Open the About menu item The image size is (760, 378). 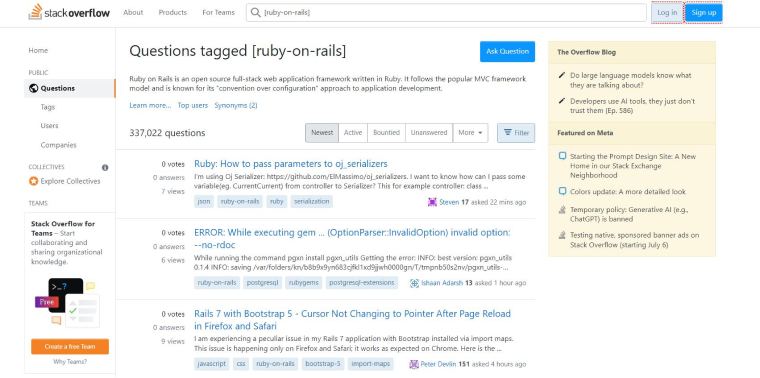(133, 13)
